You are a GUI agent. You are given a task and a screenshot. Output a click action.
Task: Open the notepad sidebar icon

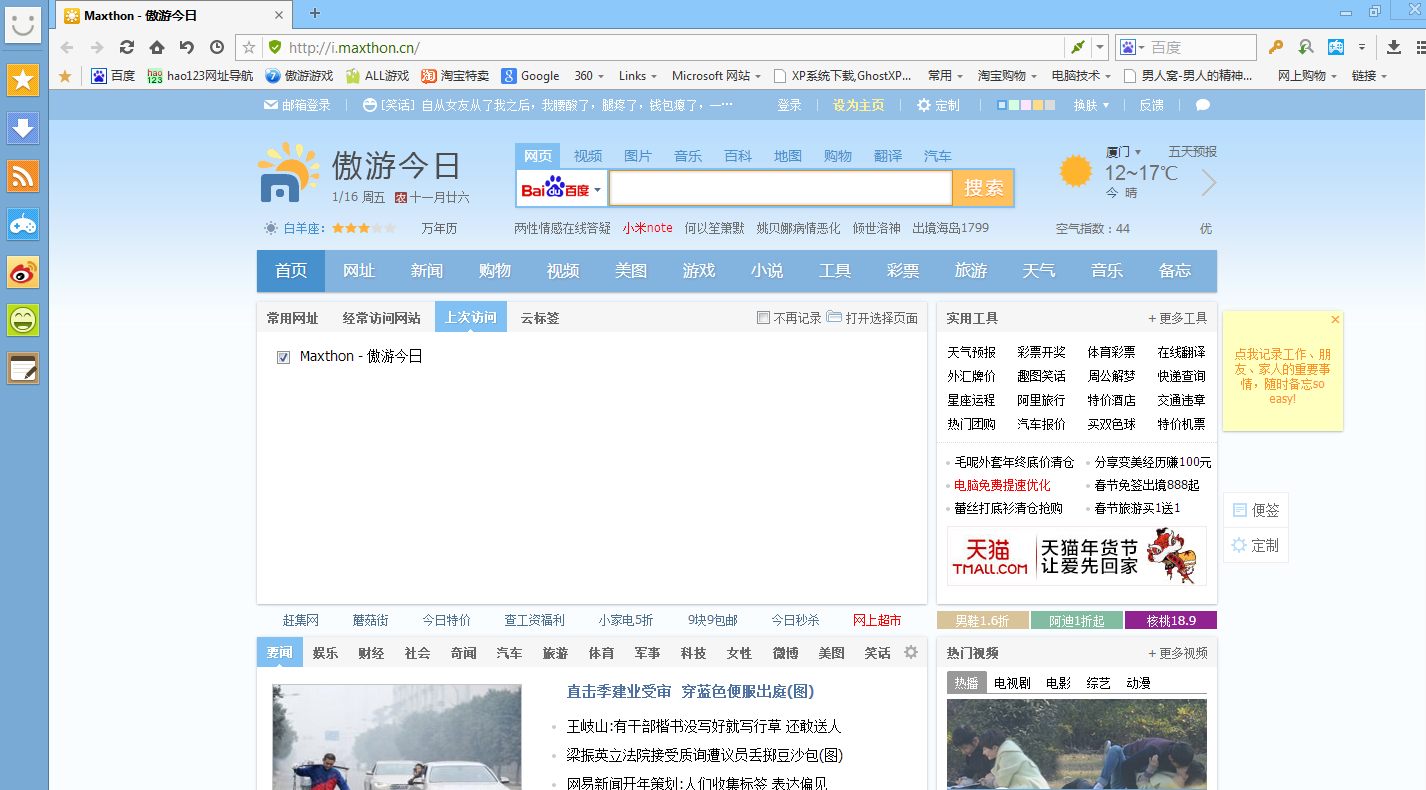23,368
